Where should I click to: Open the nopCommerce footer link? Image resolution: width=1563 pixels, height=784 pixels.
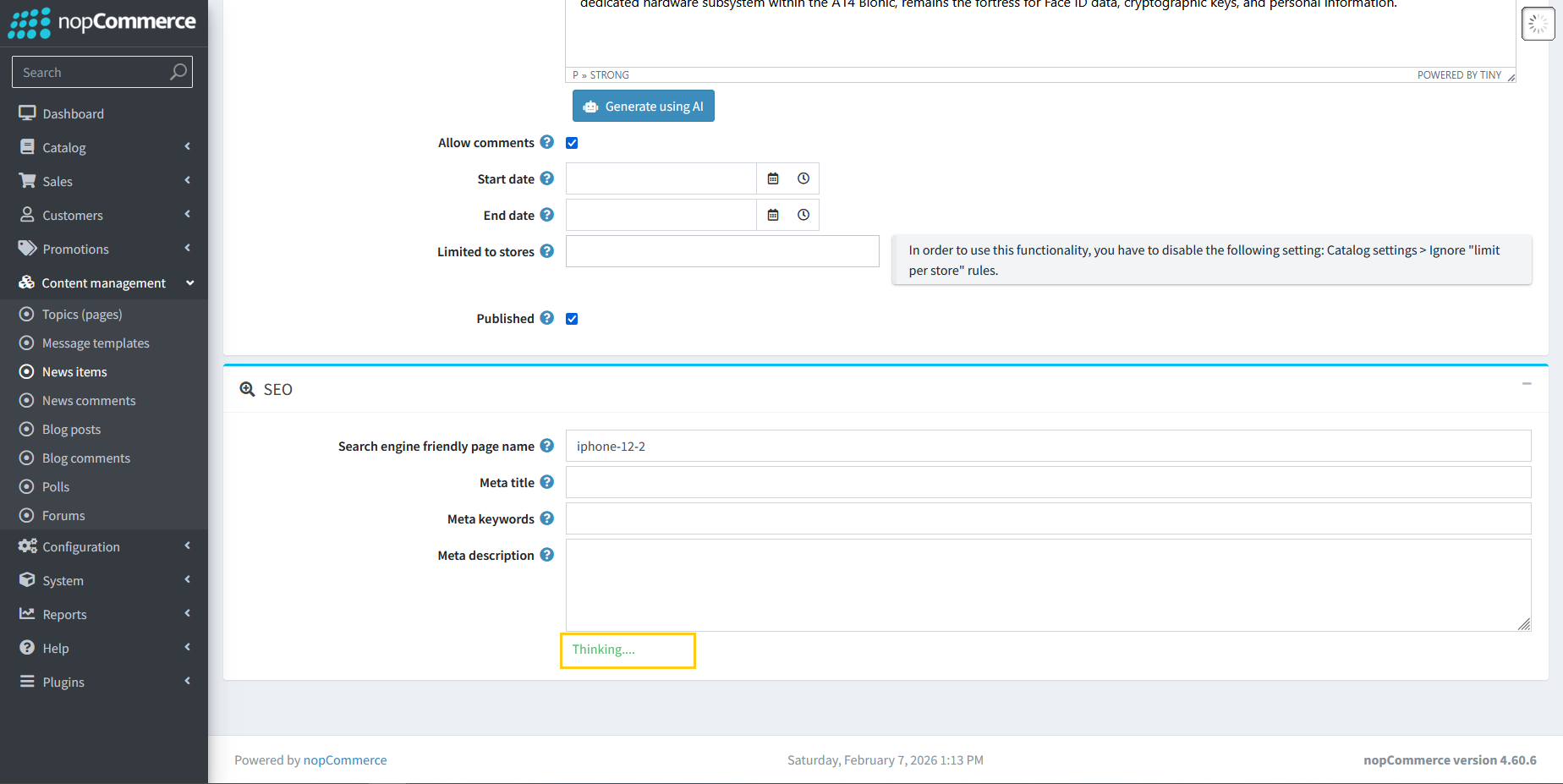click(345, 760)
